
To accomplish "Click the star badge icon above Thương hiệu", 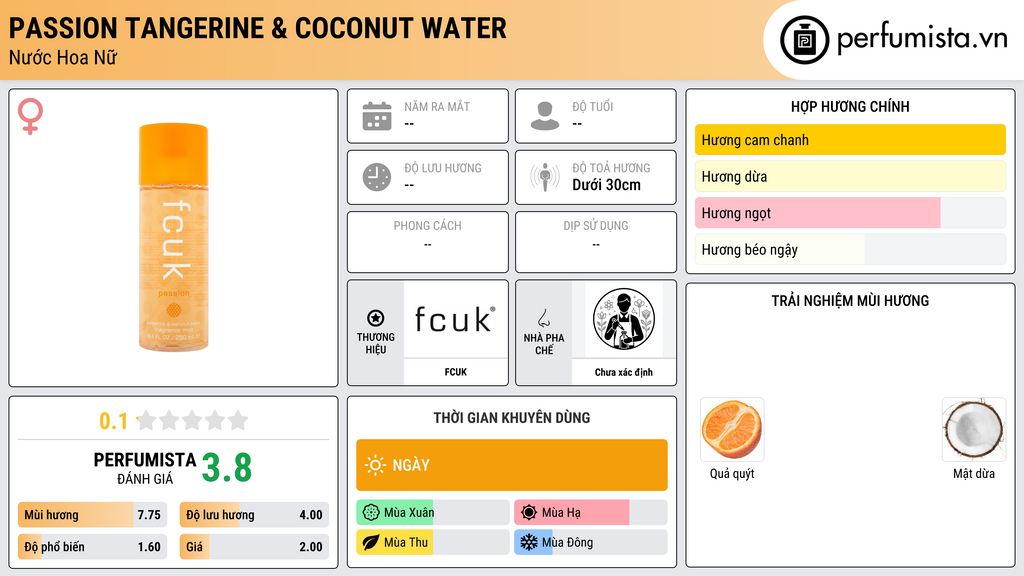I will point(376,318).
